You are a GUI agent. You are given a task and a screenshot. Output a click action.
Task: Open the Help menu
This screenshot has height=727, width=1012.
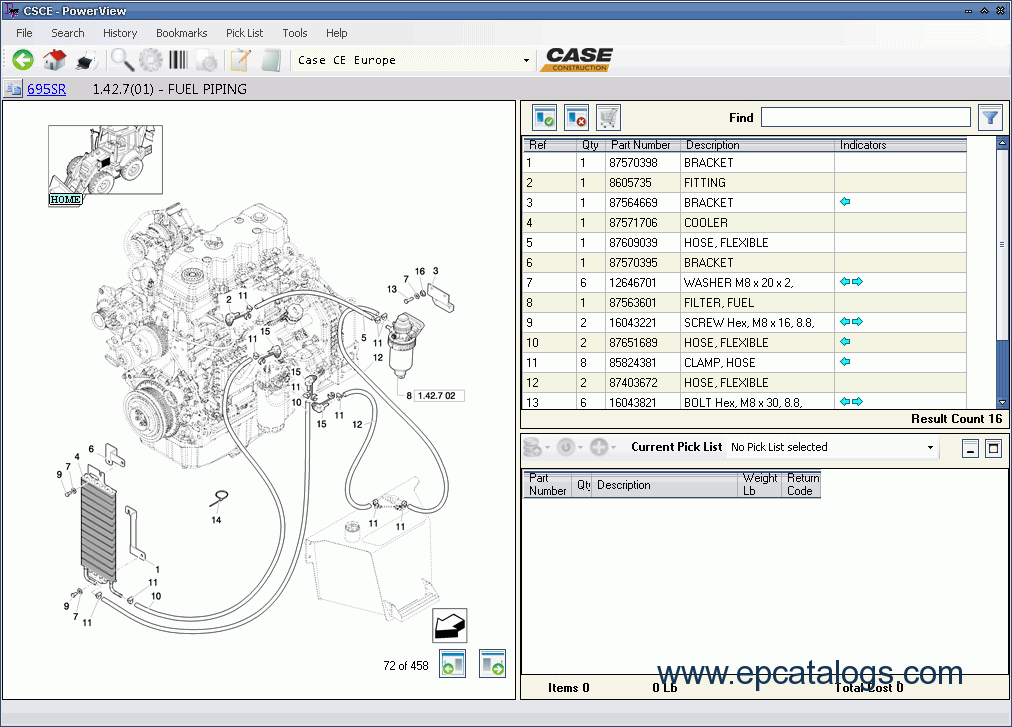pos(336,33)
